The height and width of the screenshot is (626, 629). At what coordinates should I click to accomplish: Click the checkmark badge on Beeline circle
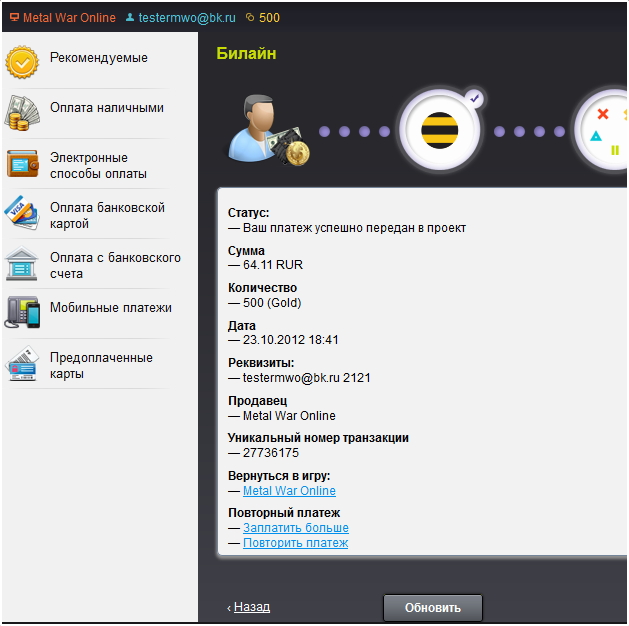pos(475,98)
